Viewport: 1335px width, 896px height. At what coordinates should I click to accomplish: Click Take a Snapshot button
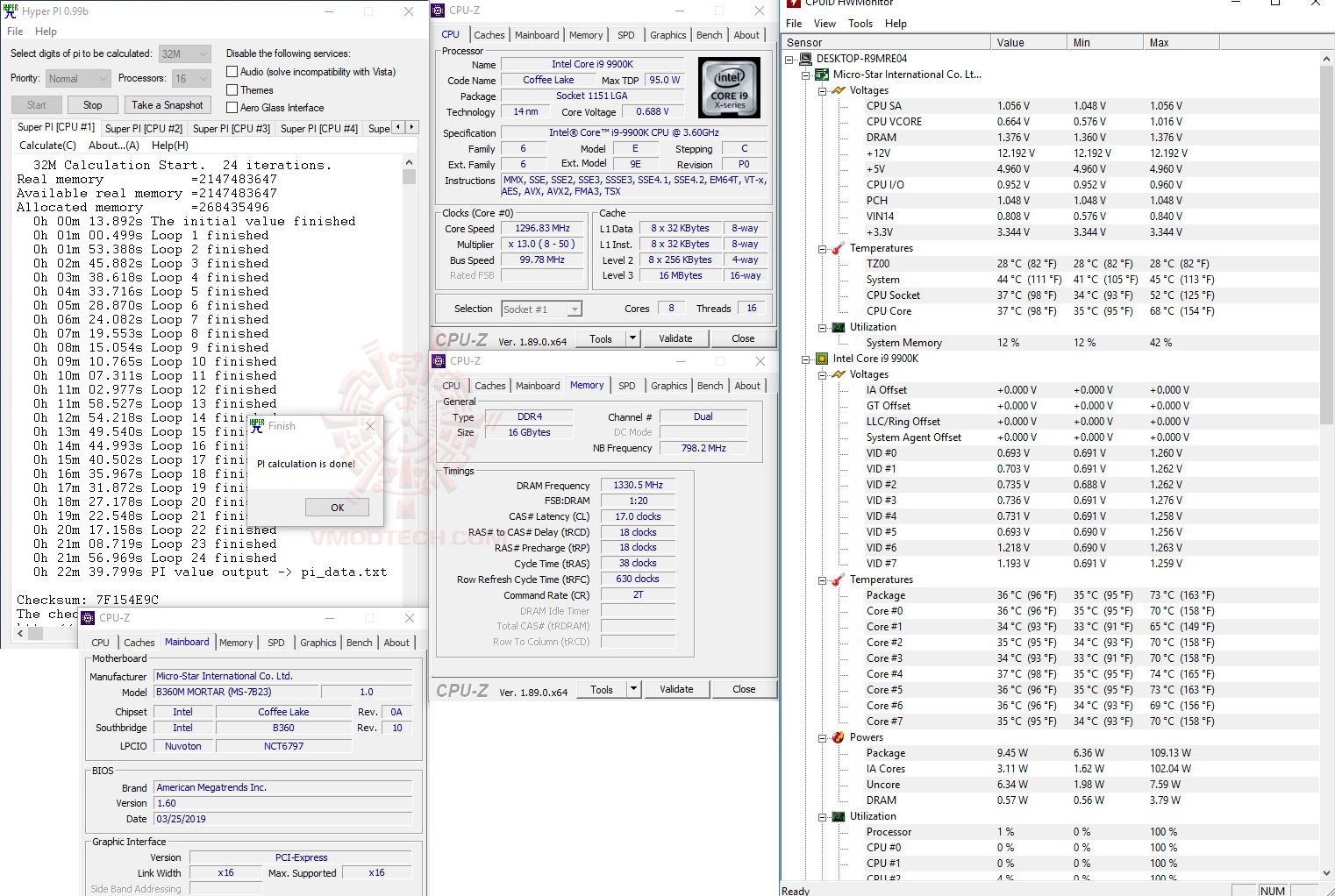[167, 105]
